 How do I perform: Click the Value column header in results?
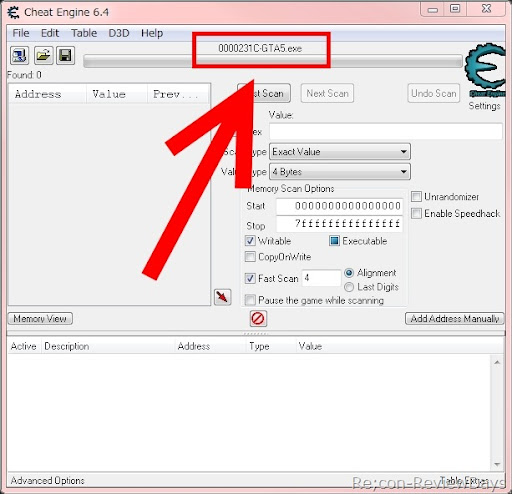coord(117,94)
